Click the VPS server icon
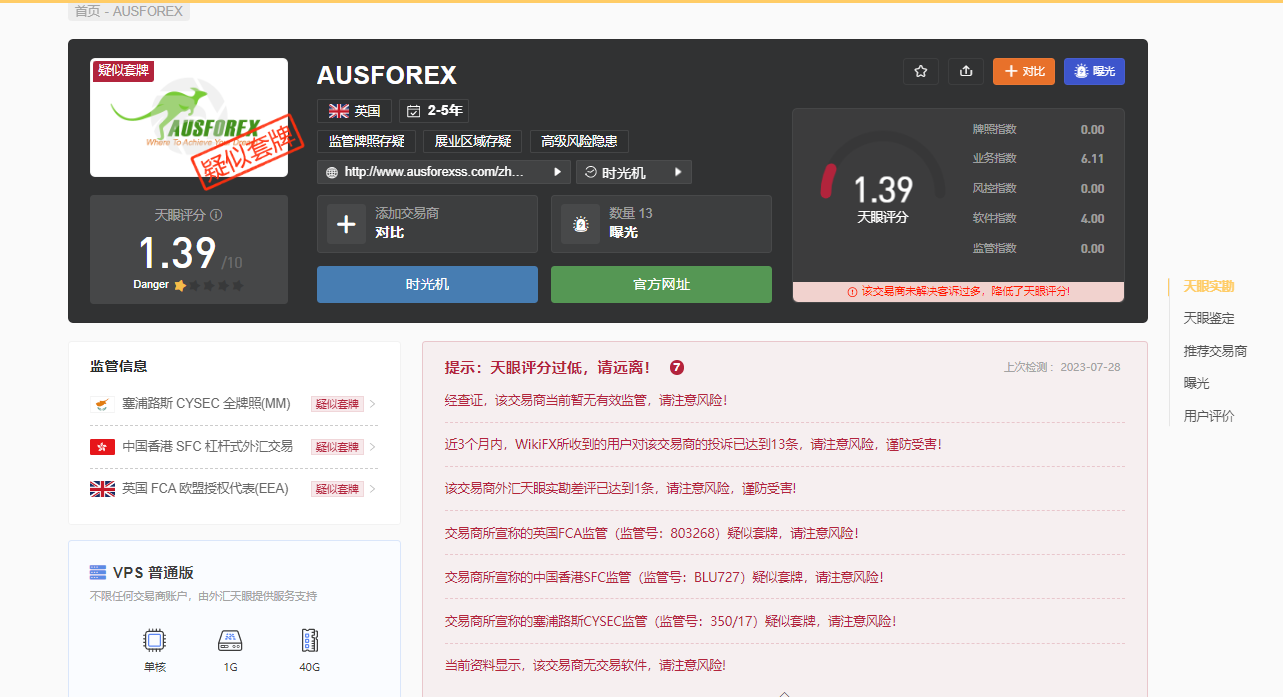The image size is (1283, 697). tap(98, 572)
